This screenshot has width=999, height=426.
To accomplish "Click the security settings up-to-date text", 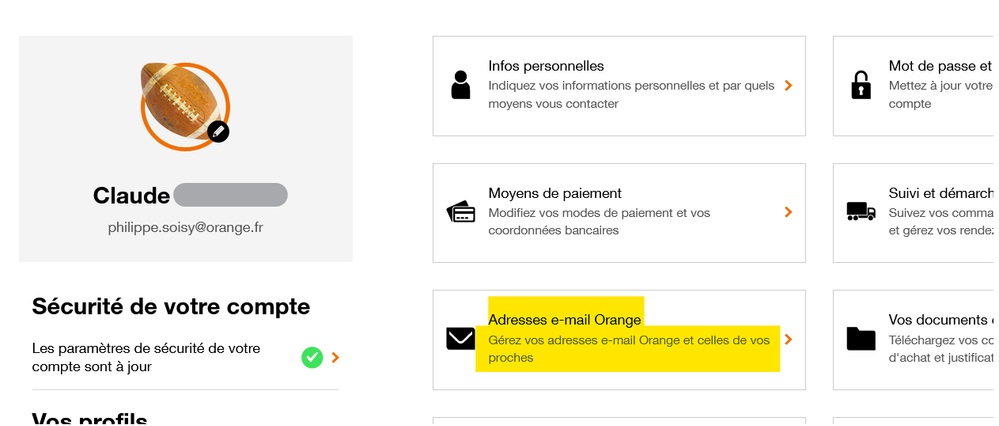I will 146,357.
